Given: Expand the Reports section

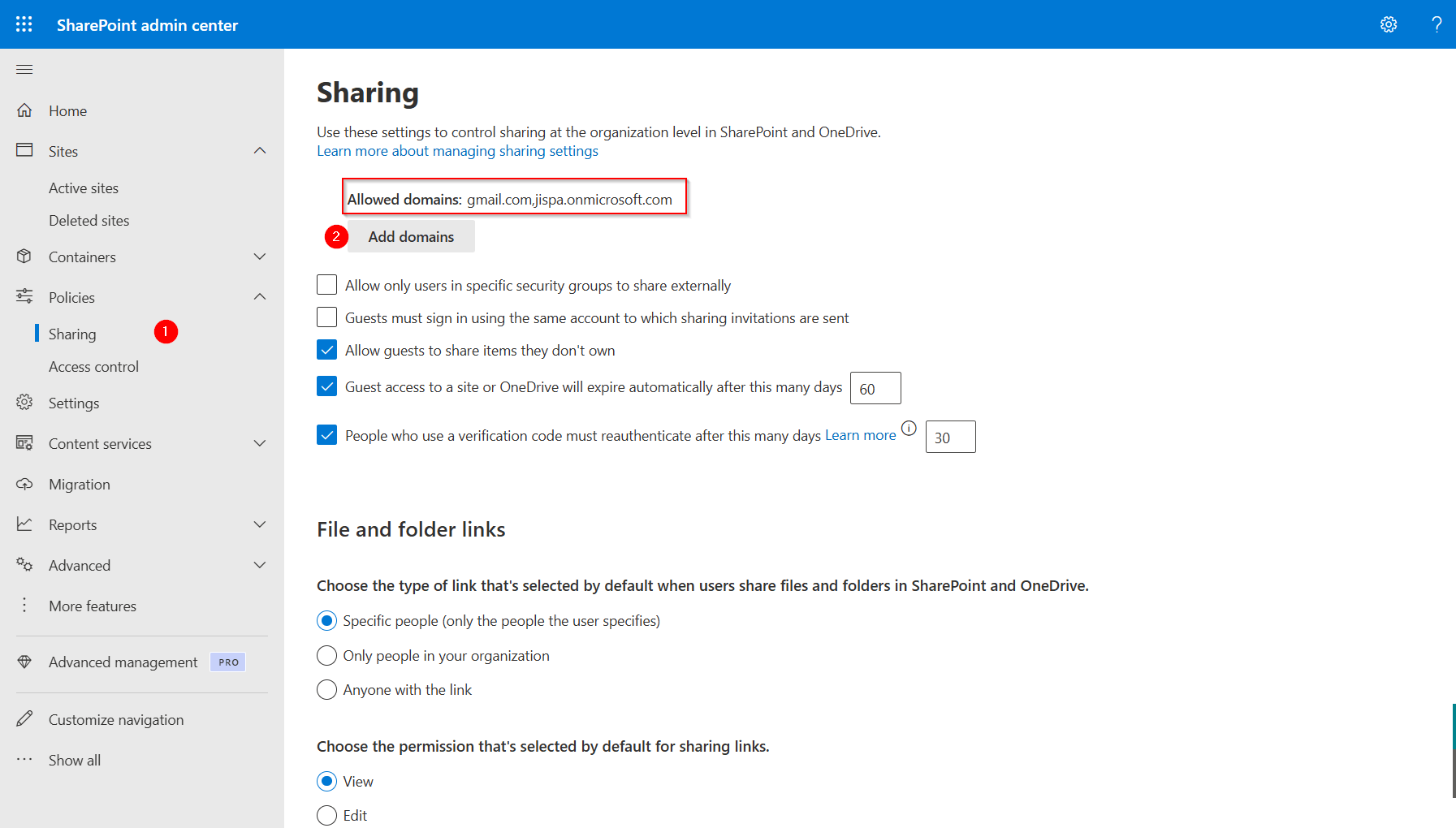Looking at the screenshot, I should pos(260,524).
